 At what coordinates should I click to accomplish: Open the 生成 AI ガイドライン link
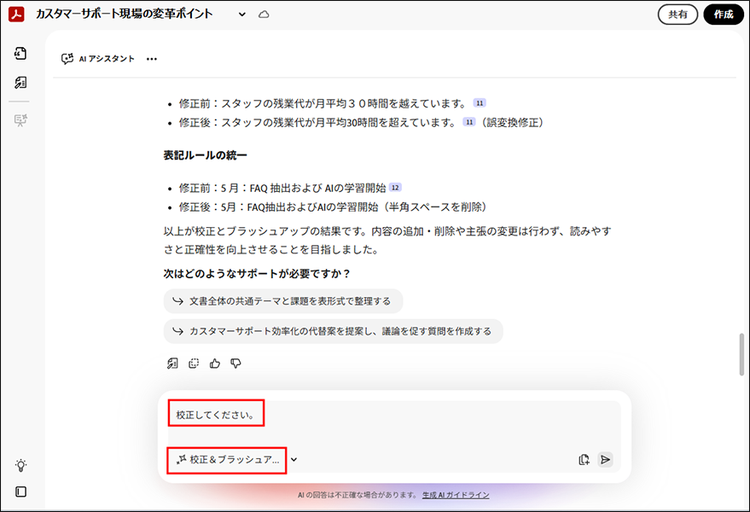455,495
